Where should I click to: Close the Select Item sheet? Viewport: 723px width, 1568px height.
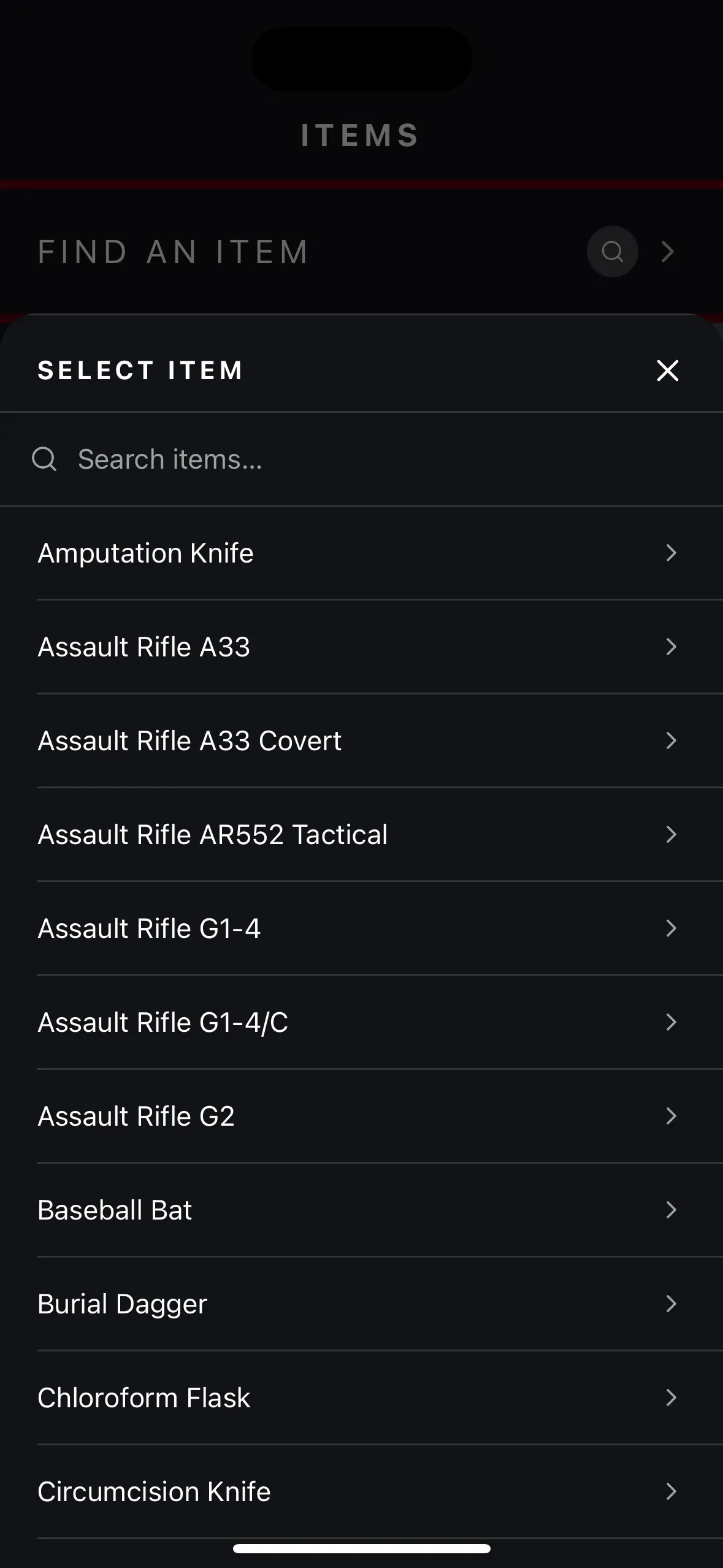coord(668,370)
